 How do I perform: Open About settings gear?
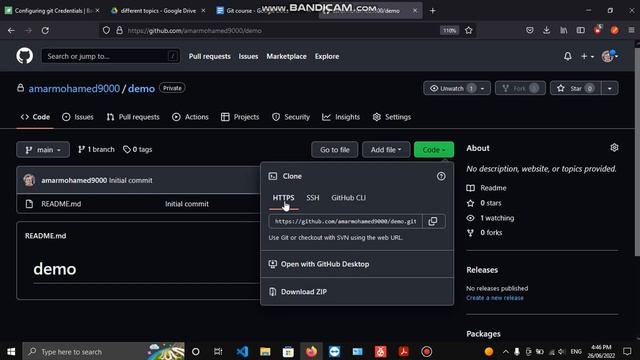pyautogui.click(x=614, y=148)
